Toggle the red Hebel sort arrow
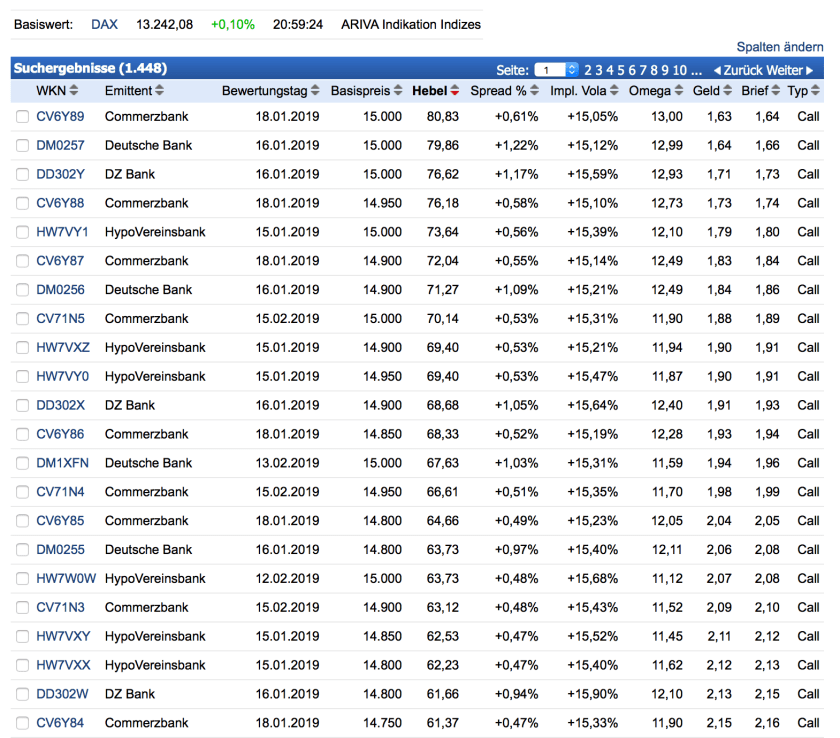The height and width of the screenshot is (738, 840). pos(455,91)
